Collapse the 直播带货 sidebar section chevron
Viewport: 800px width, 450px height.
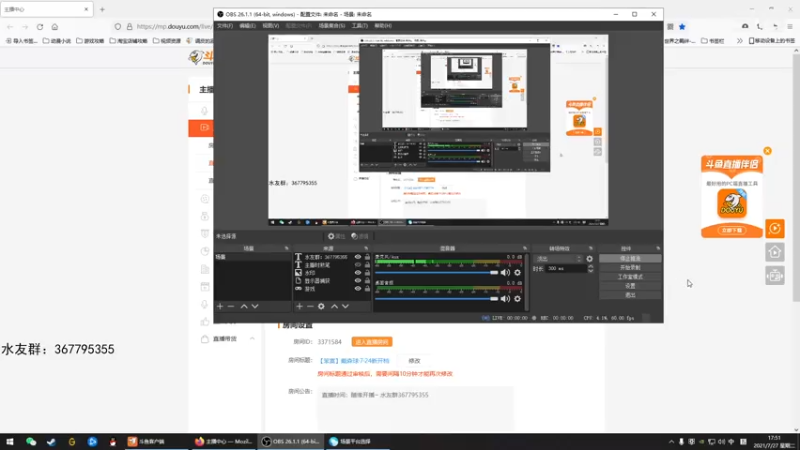pyautogui.click(x=252, y=339)
